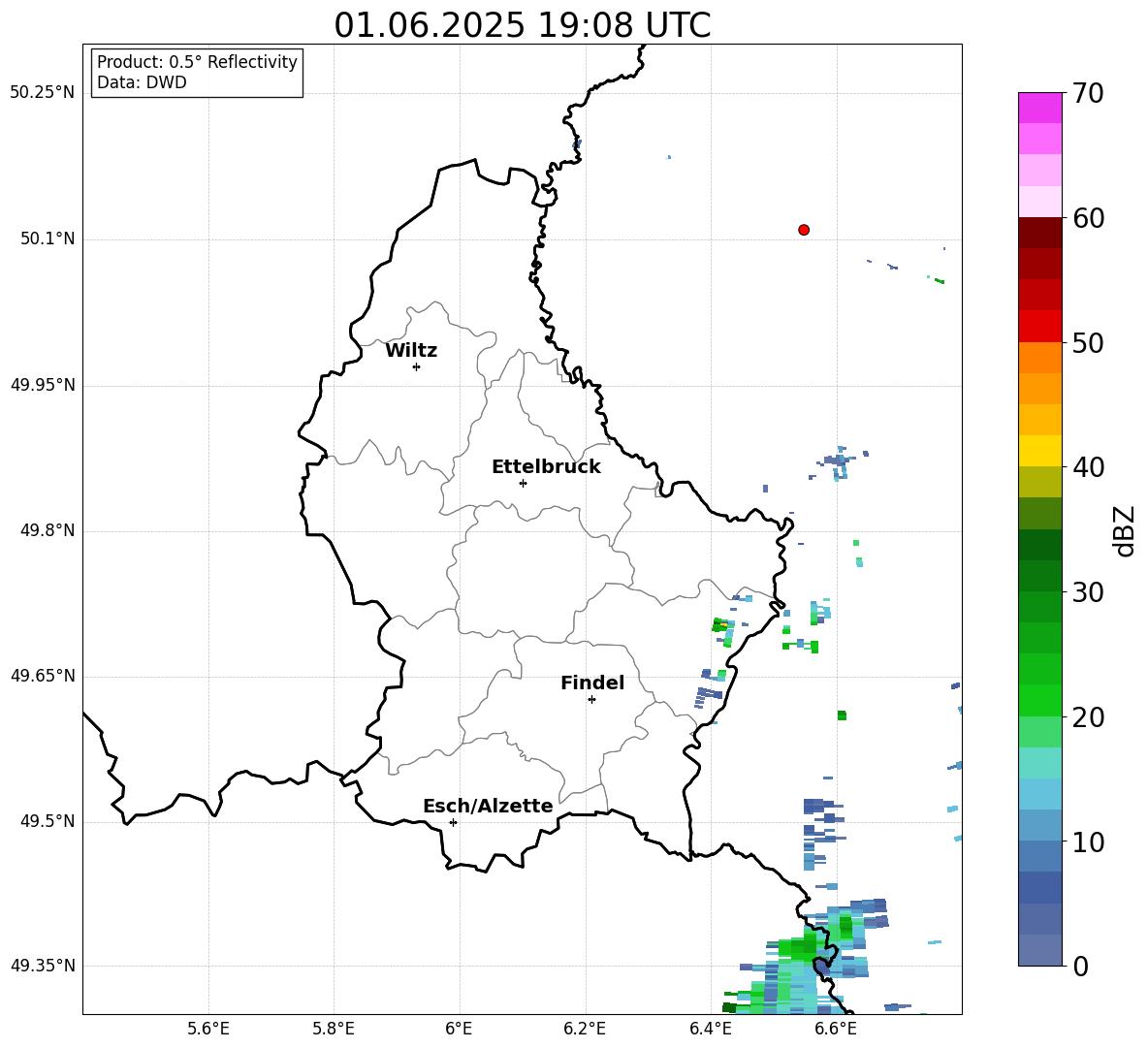Click the 6°E longitude label
1148x1048 pixels.
pos(459,1029)
